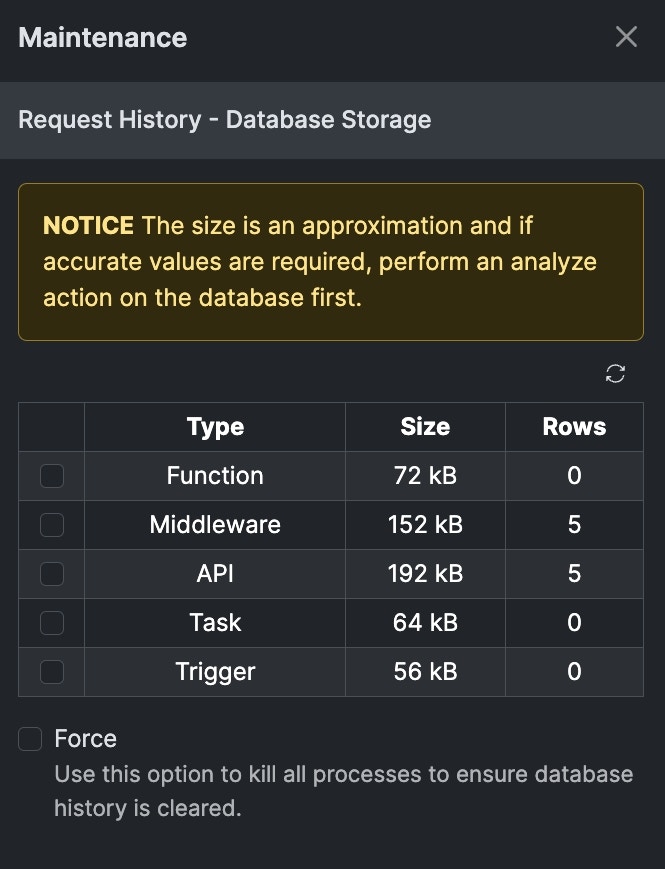Check the Function row checkbox
Image resolution: width=665 pixels, height=869 pixels.
tap(51, 476)
